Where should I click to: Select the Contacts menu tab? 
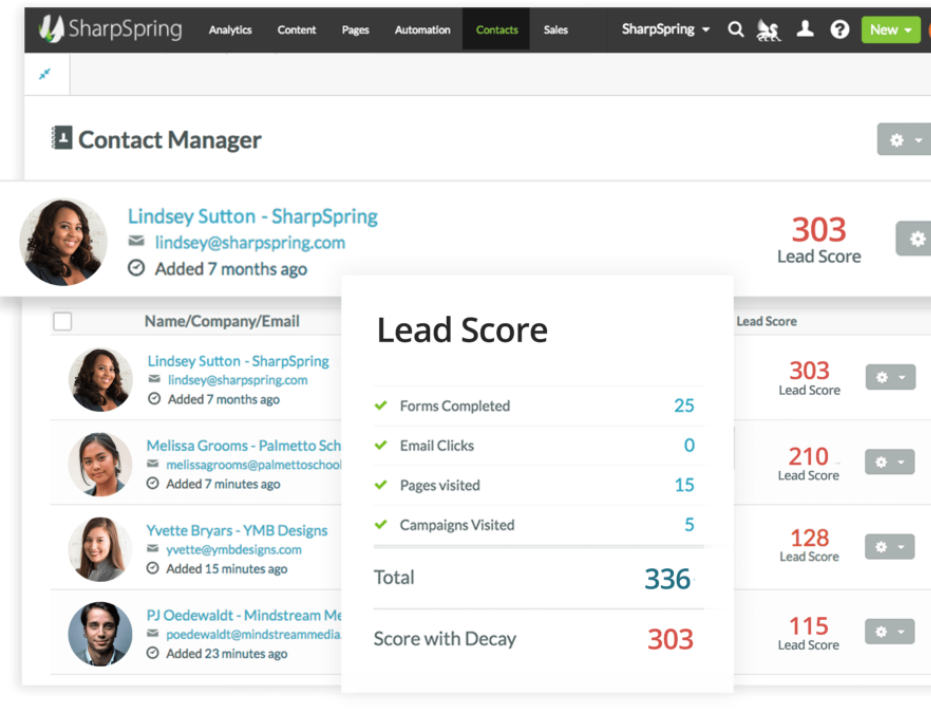point(496,30)
